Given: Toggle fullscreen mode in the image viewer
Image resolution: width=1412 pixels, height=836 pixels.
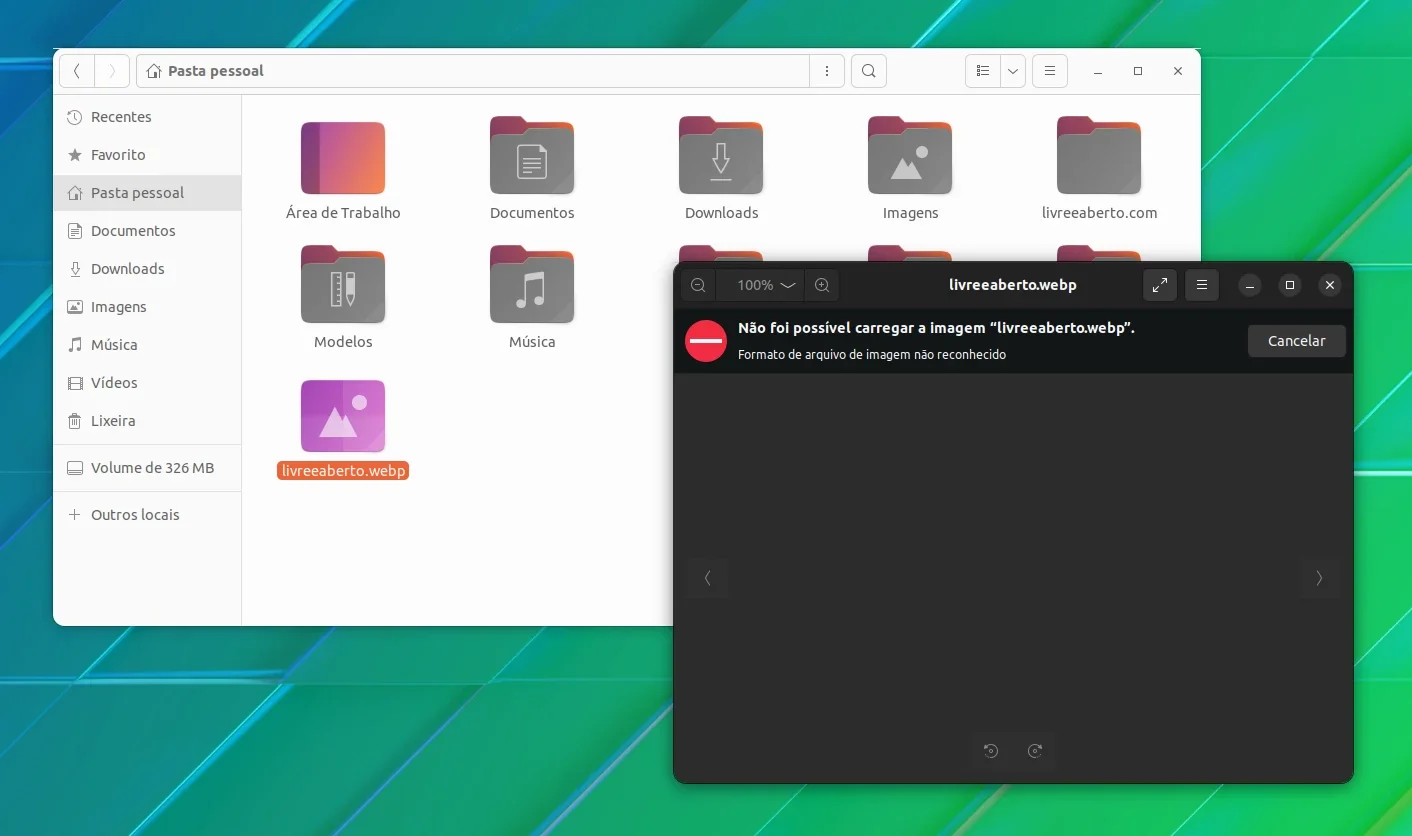Looking at the screenshot, I should point(1160,285).
